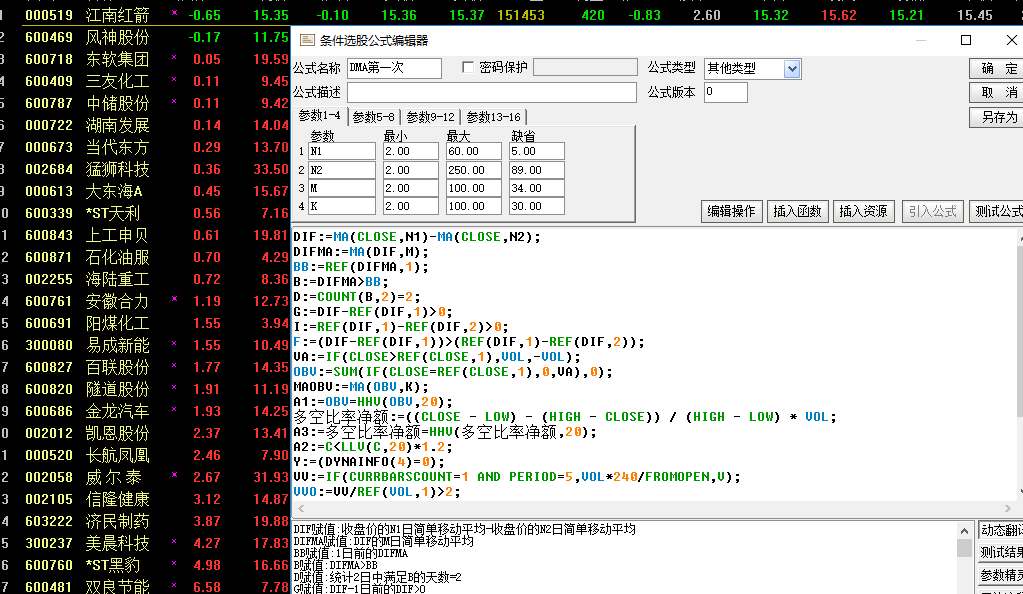Edit M default value 34.00
1023x594 pixels.
536,188
